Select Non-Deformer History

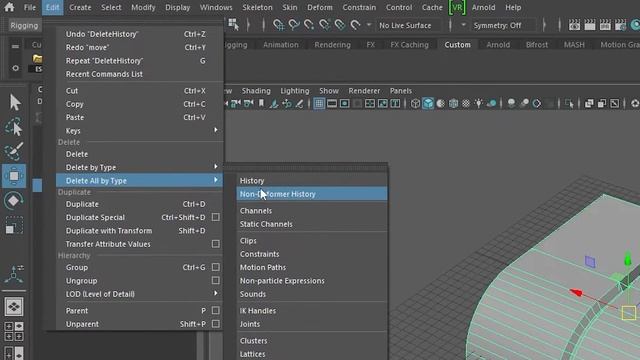point(312,194)
